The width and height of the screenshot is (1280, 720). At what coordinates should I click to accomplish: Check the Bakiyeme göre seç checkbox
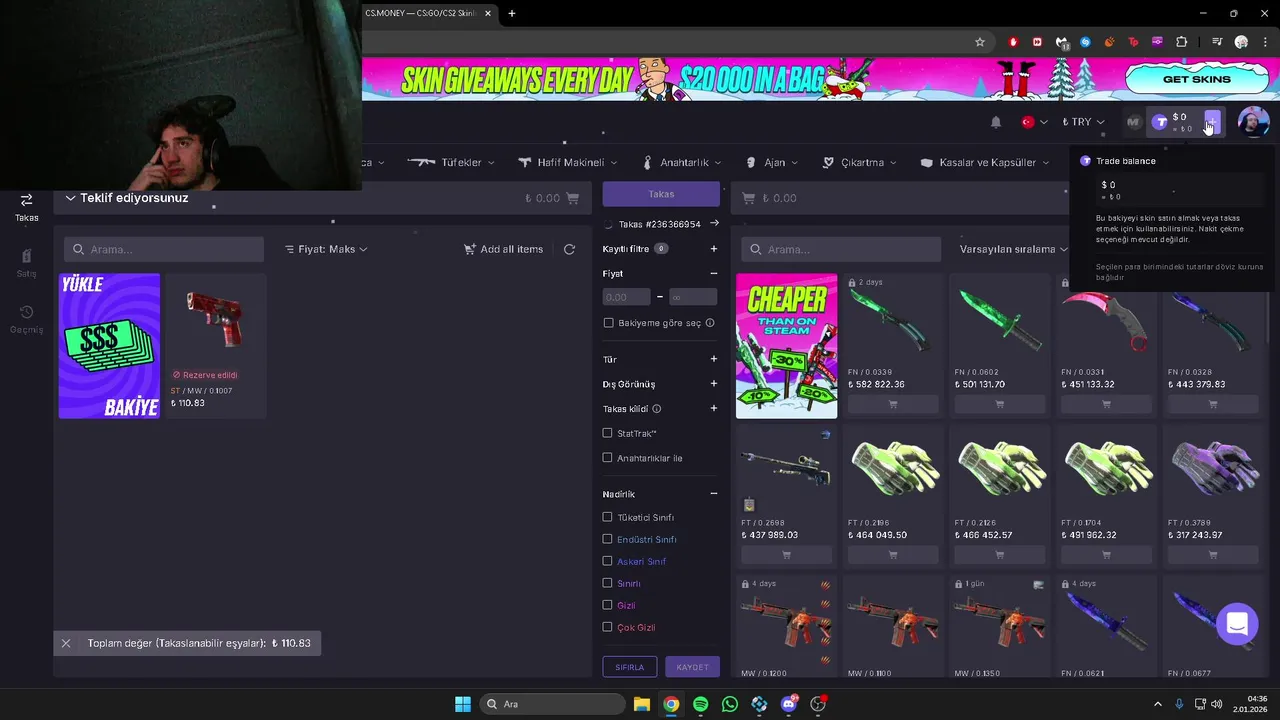tap(608, 323)
